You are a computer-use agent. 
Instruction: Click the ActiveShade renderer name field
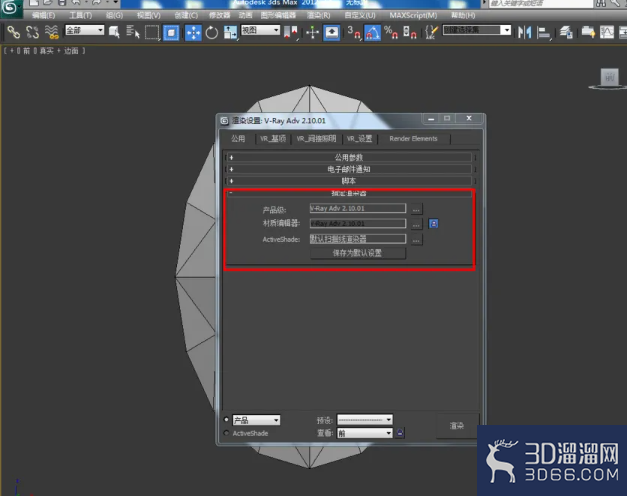[357, 239]
